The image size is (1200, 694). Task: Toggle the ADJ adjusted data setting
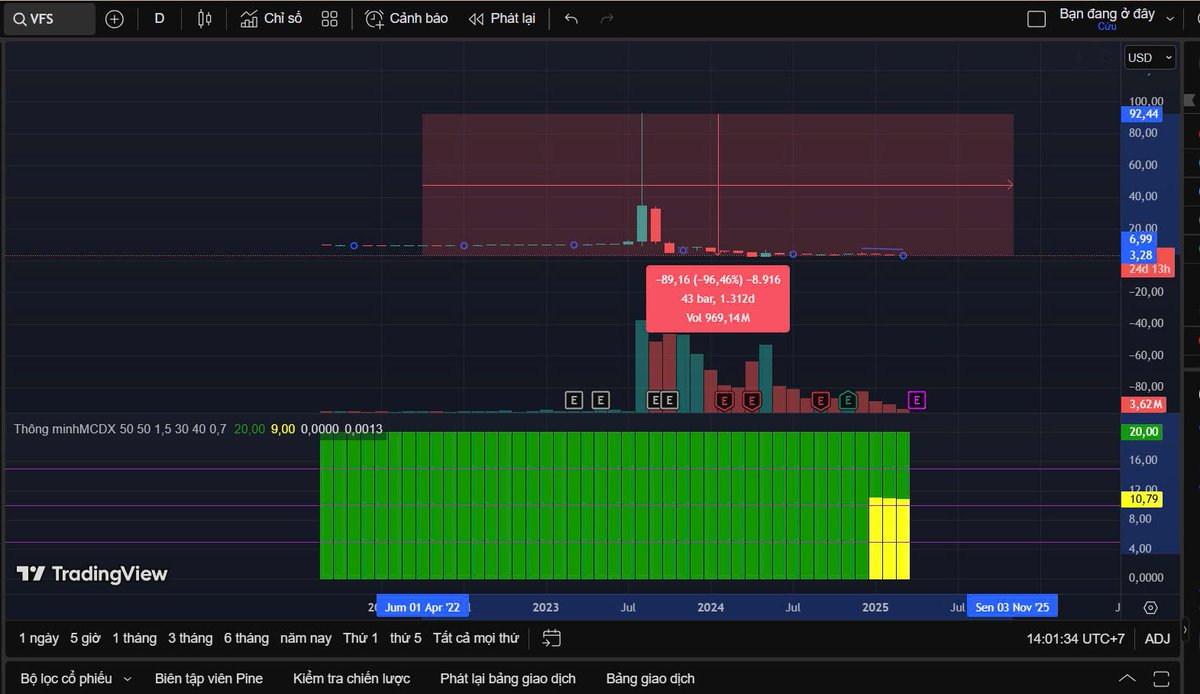coord(1157,638)
